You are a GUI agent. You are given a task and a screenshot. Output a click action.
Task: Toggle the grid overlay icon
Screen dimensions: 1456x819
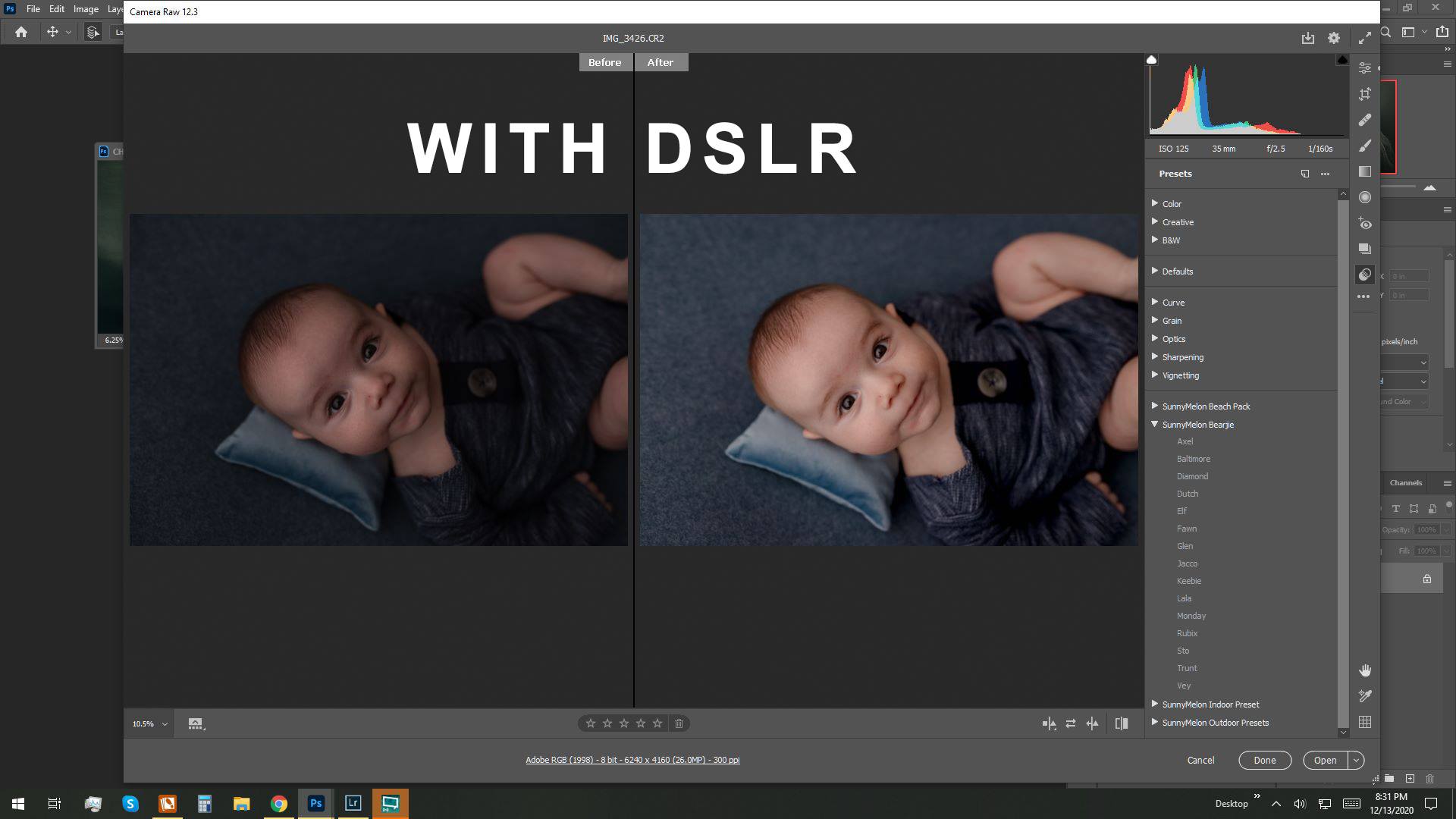point(1365,722)
